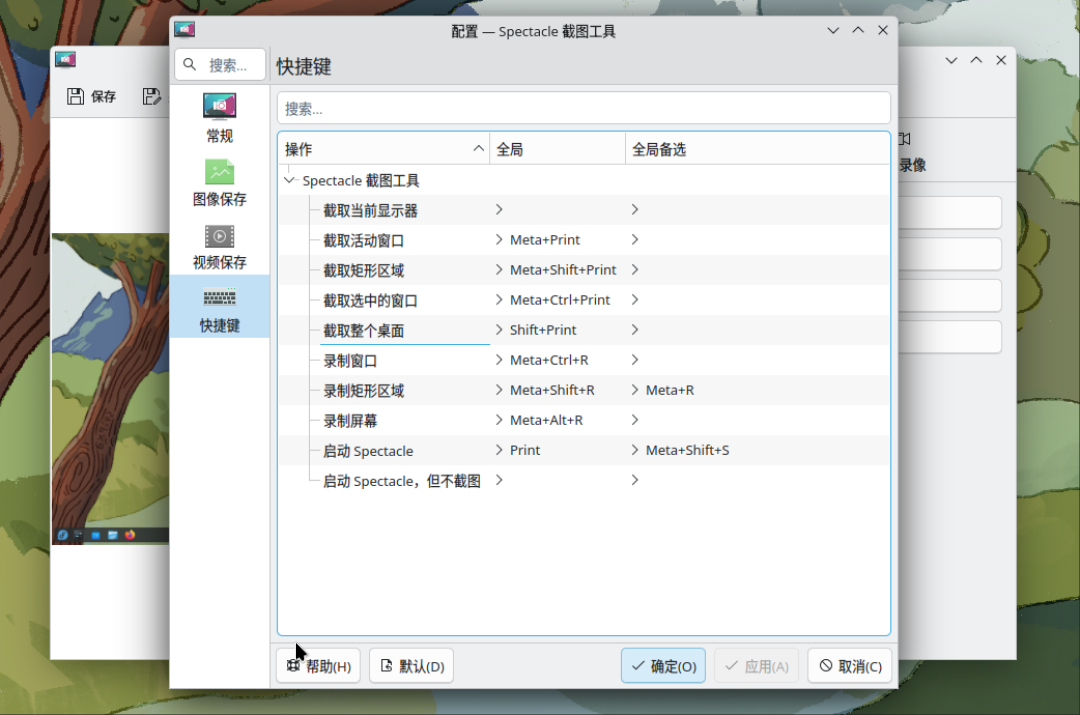Viewport: 1080px width, 715px height.
Task: Select 启动 Spectacle，但不截图 row
Action: tap(583, 480)
